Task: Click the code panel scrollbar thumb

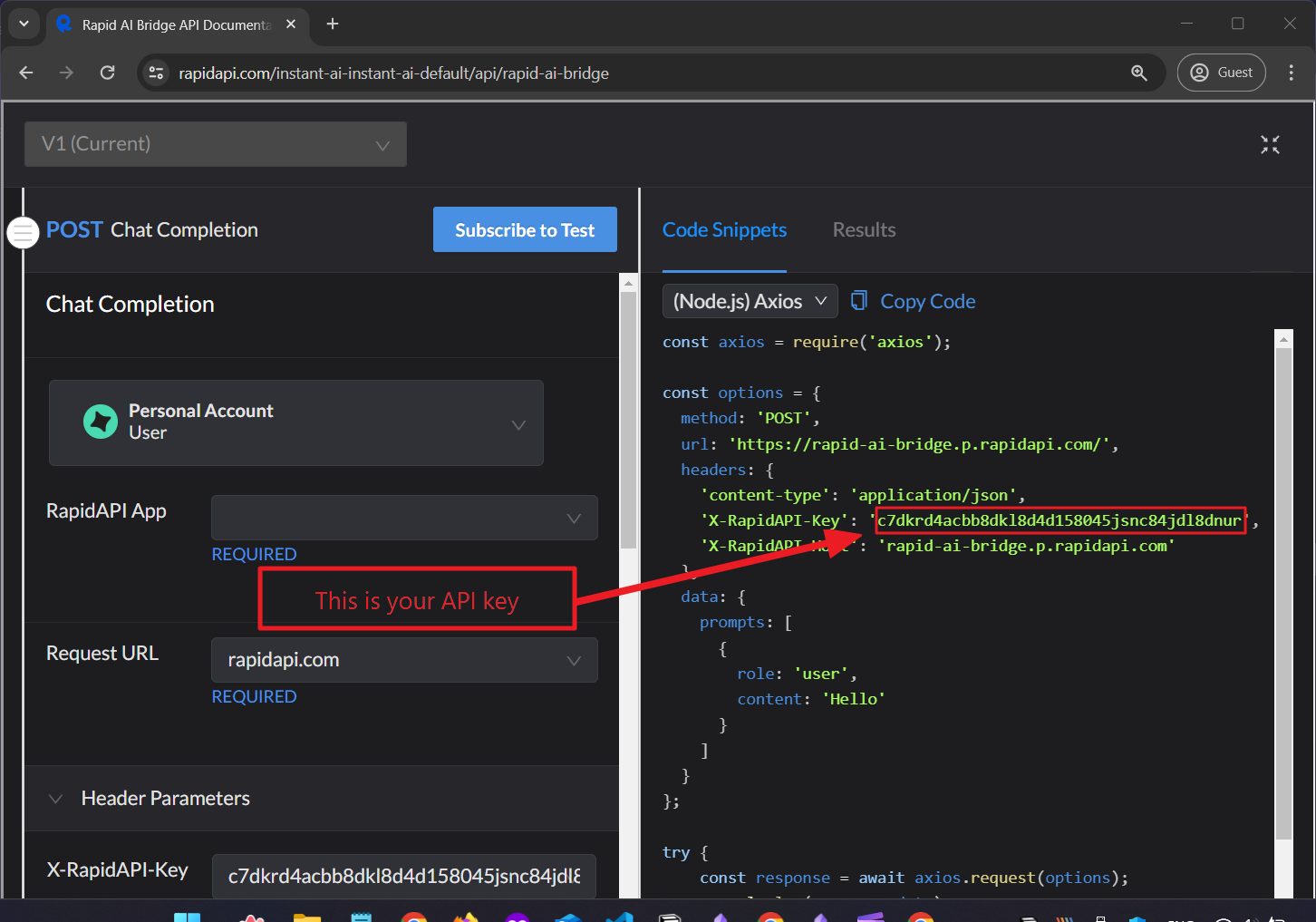Action: click(1283, 594)
